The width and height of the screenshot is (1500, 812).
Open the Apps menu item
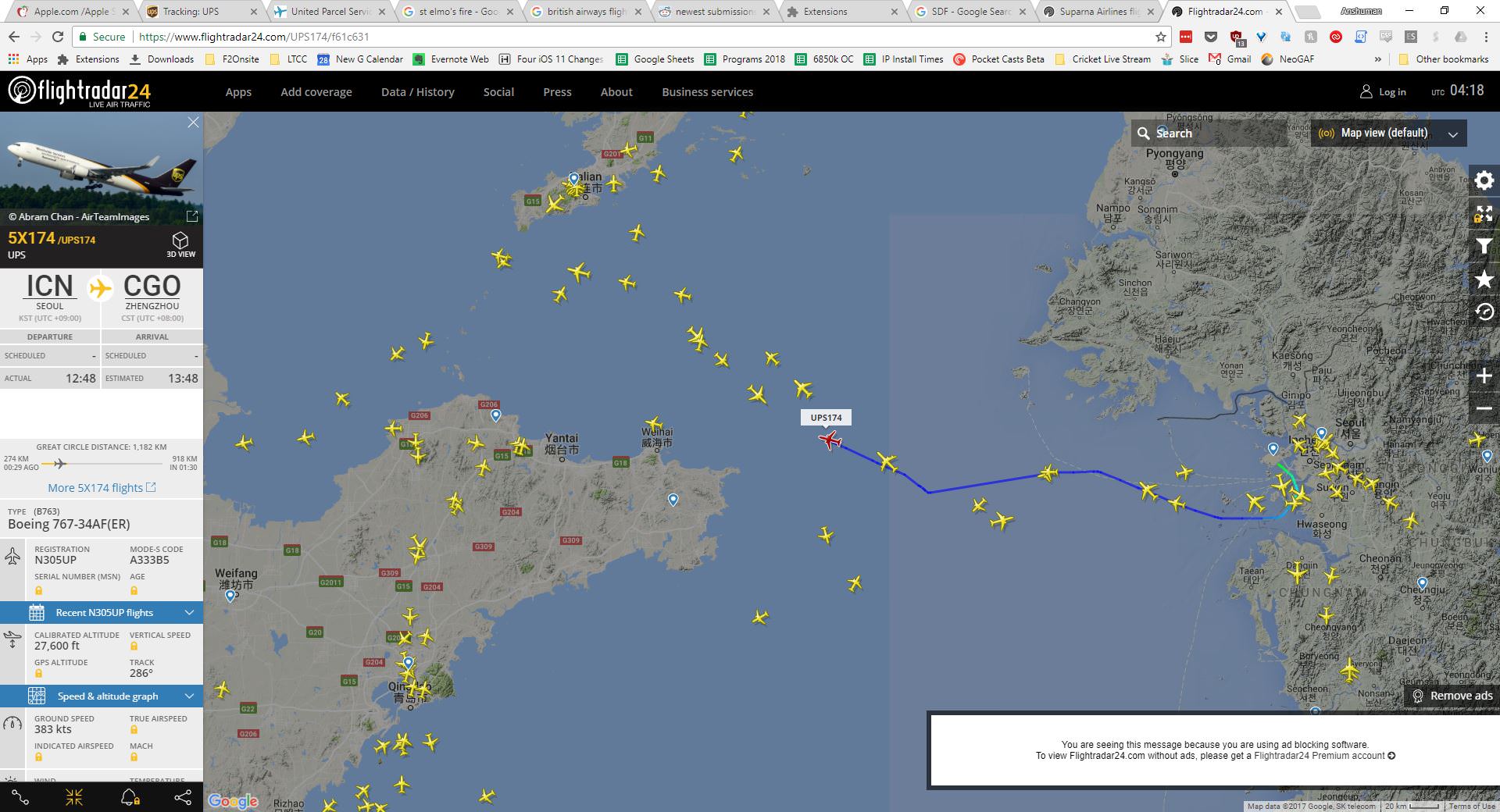(238, 92)
